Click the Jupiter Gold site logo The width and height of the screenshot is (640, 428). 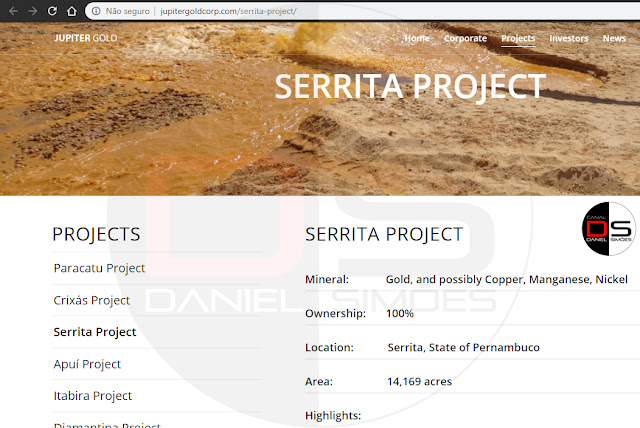(x=85, y=38)
